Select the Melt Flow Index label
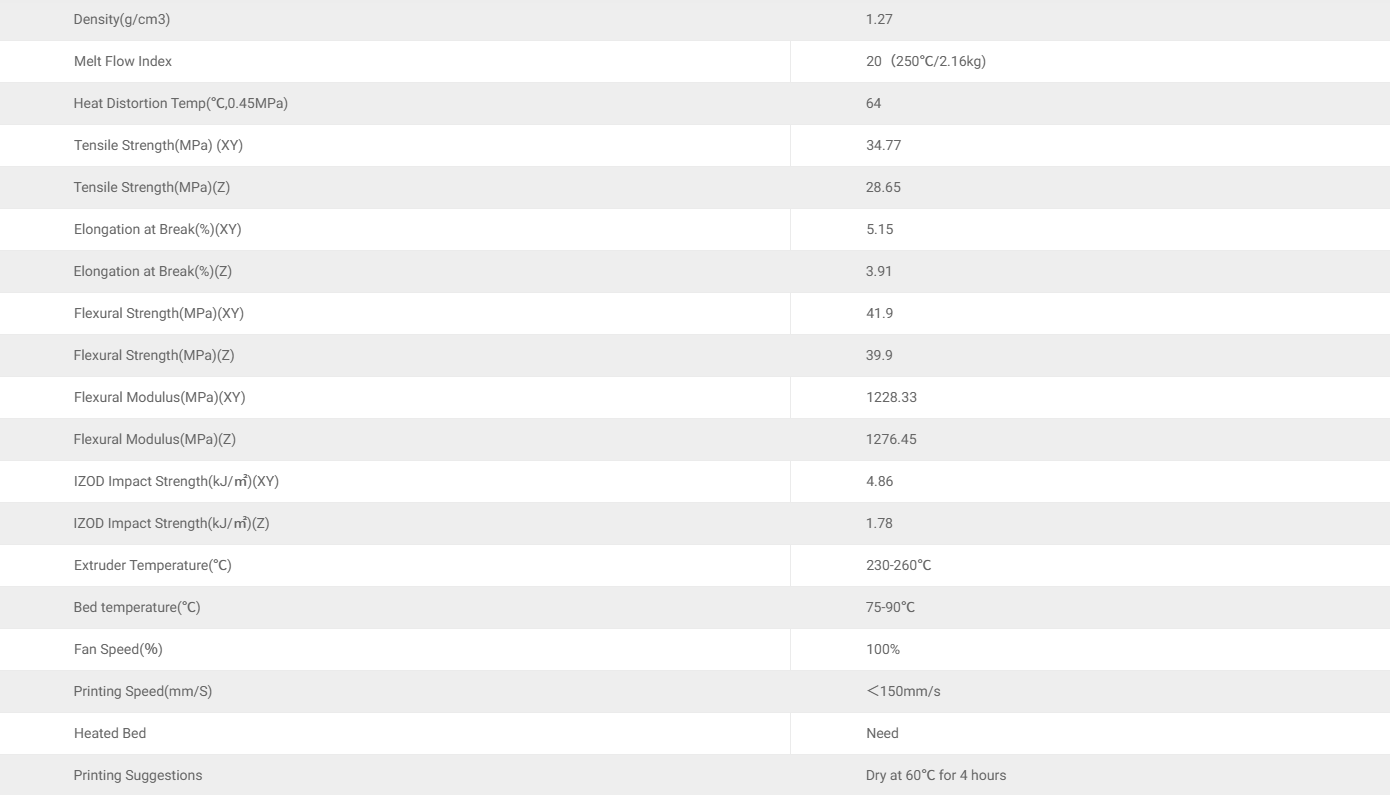The width and height of the screenshot is (1390, 795). (123, 62)
